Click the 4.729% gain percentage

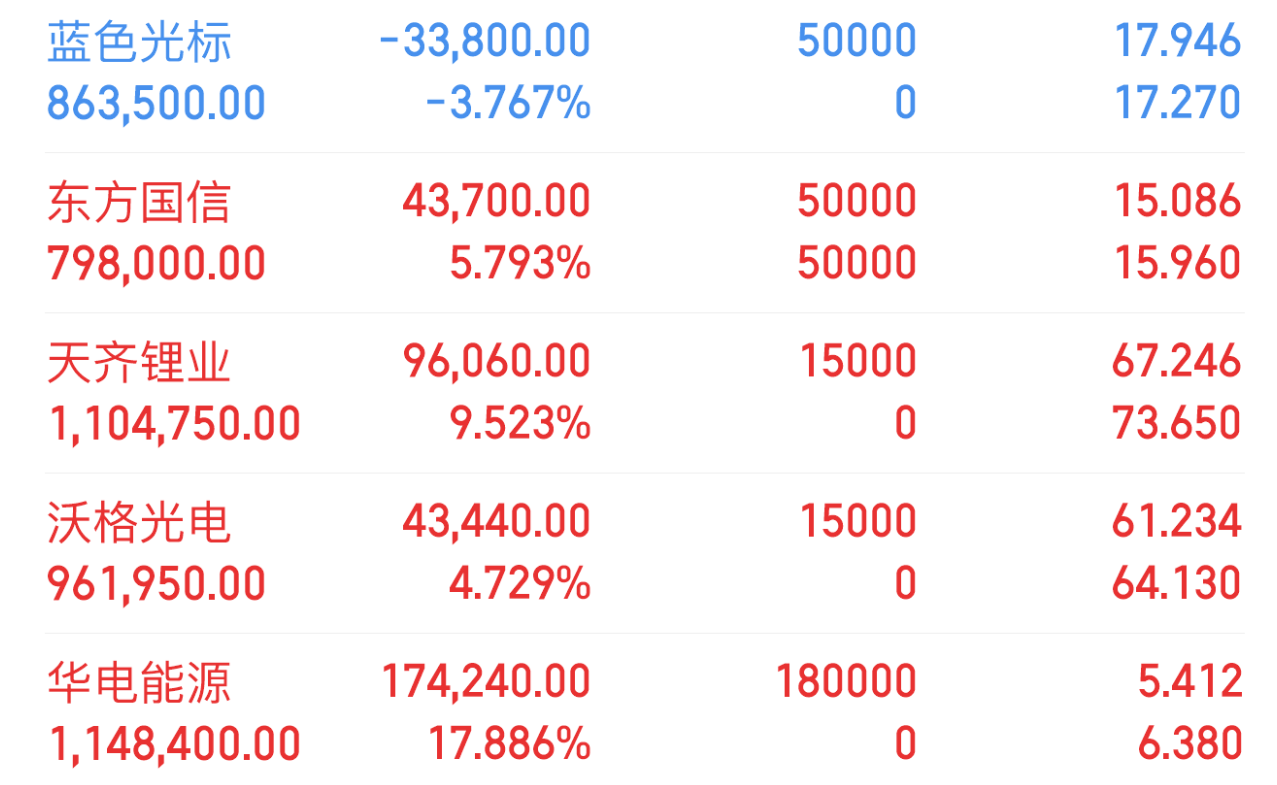[520, 584]
